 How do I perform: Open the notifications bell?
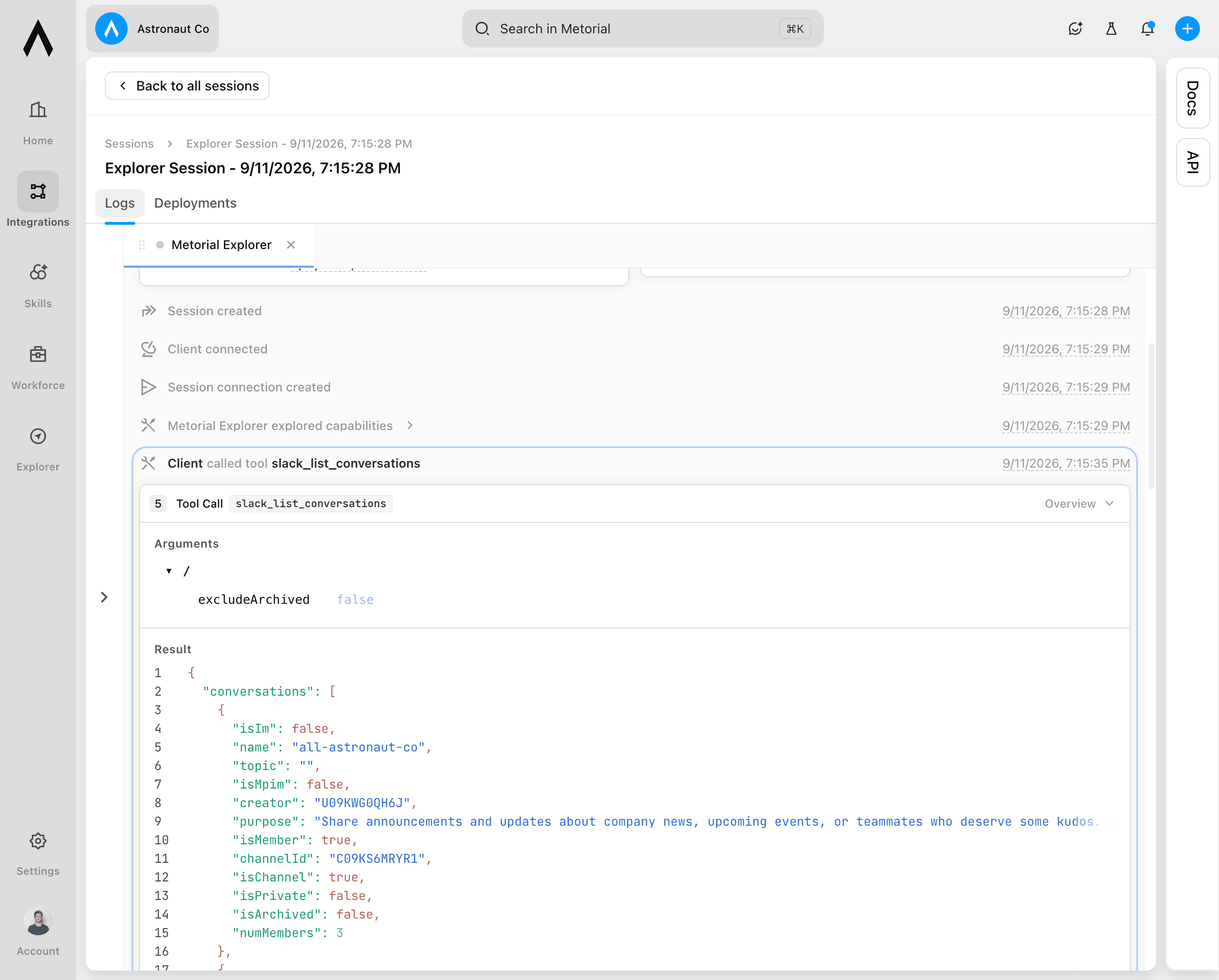[x=1147, y=29]
